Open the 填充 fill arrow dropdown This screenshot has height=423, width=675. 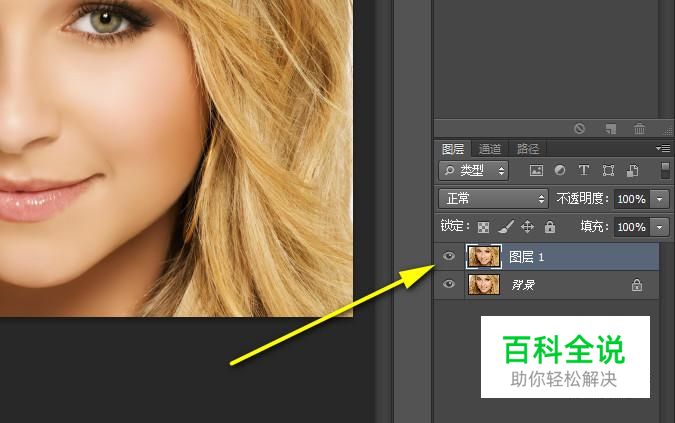(660, 227)
